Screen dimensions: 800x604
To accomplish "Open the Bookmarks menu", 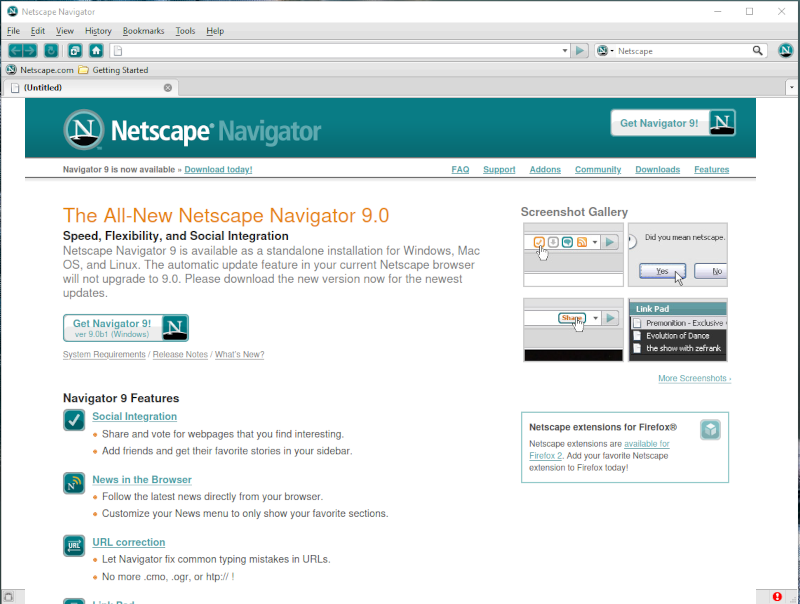I will click(x=143, y=31).
